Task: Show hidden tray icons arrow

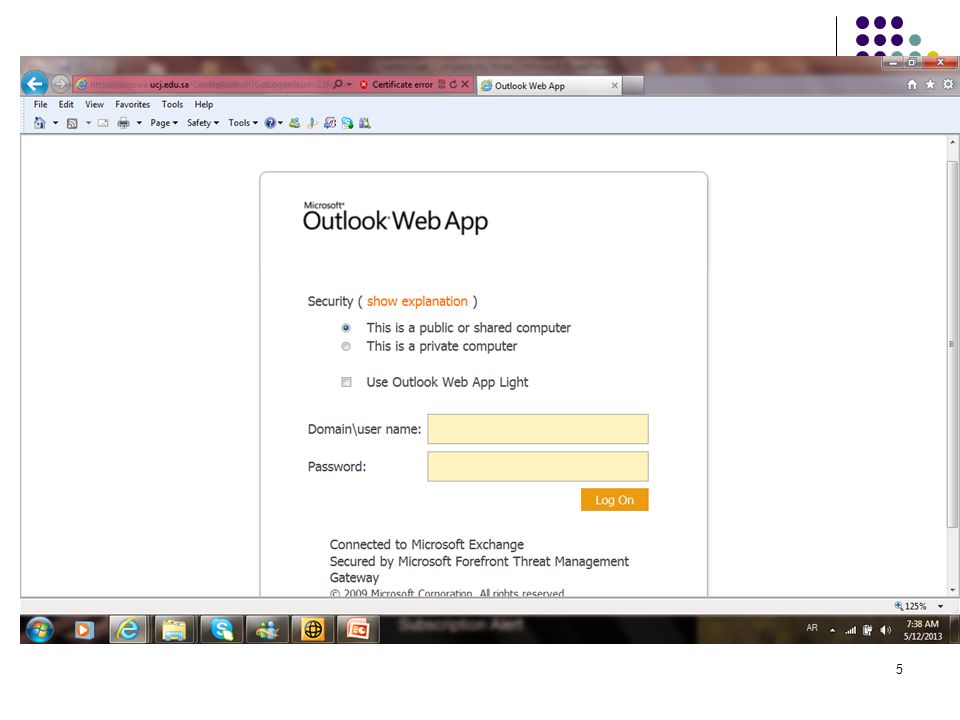Action: pyautogui.click(x=833, y=630)
